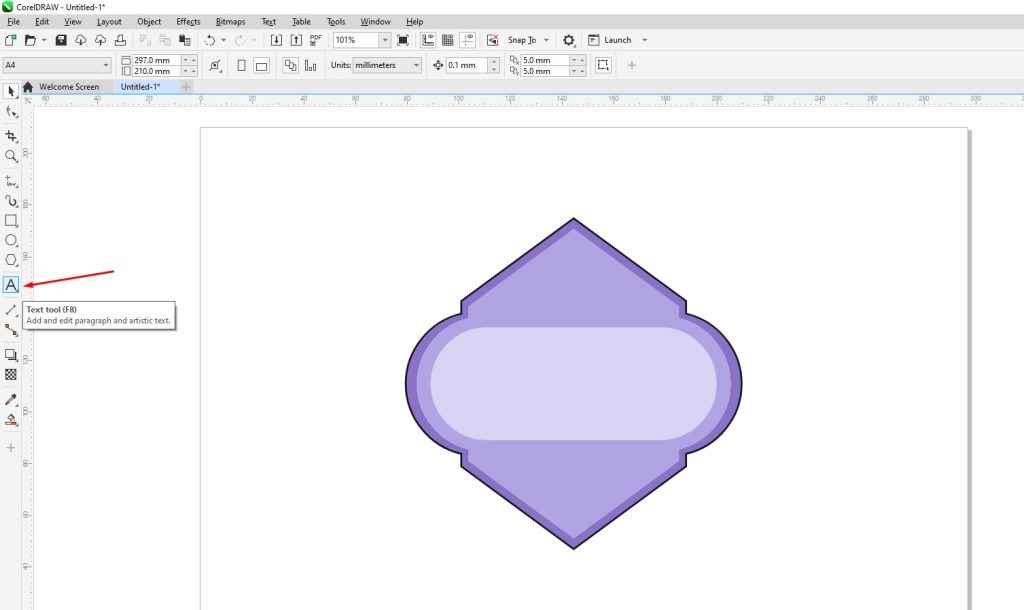Select the Pick tool arrow
This screenshot has height=610, width=1024.
click(11, 91)
